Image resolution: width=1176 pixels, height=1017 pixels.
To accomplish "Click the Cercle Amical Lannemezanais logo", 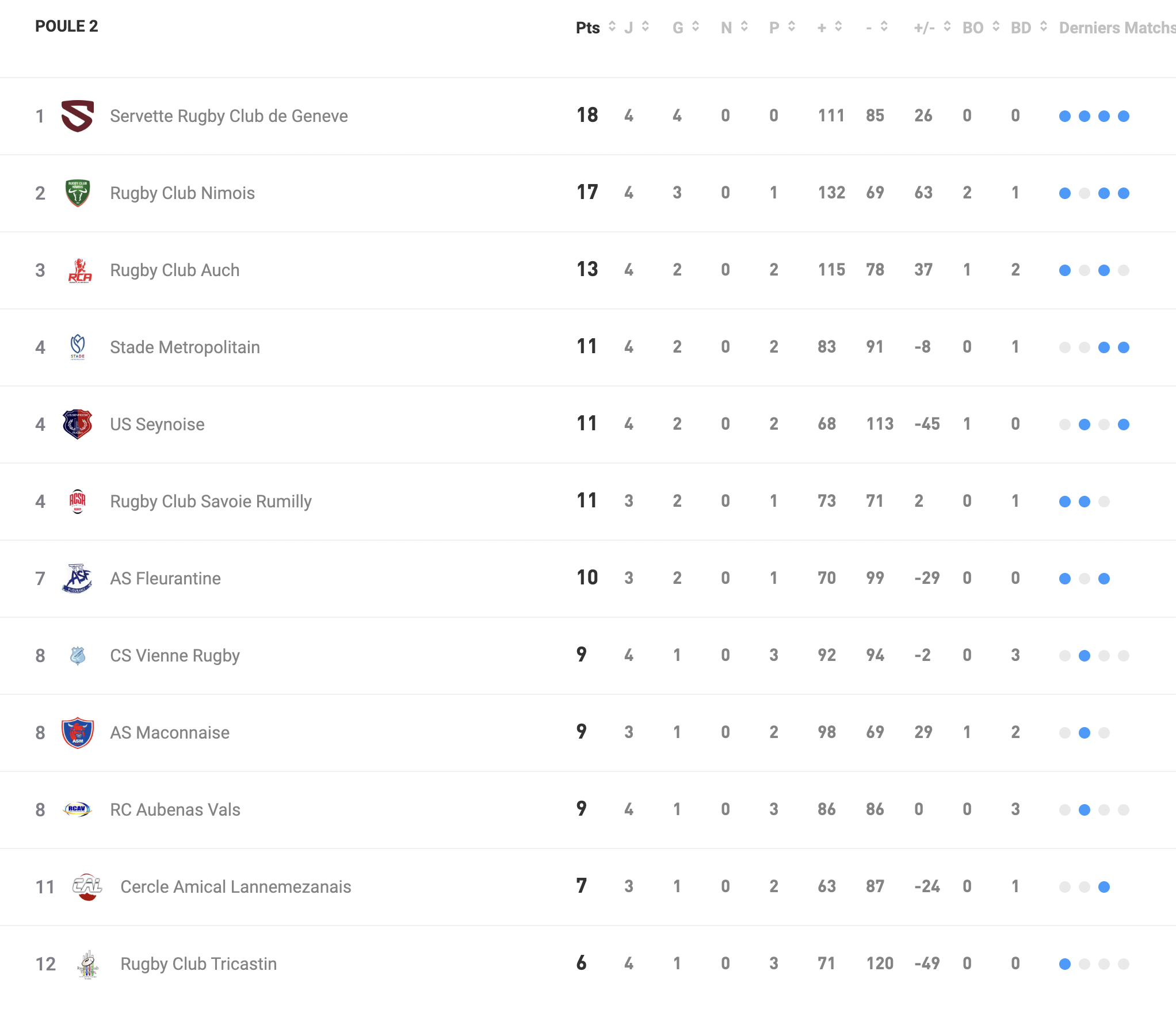I will [87, 886].
